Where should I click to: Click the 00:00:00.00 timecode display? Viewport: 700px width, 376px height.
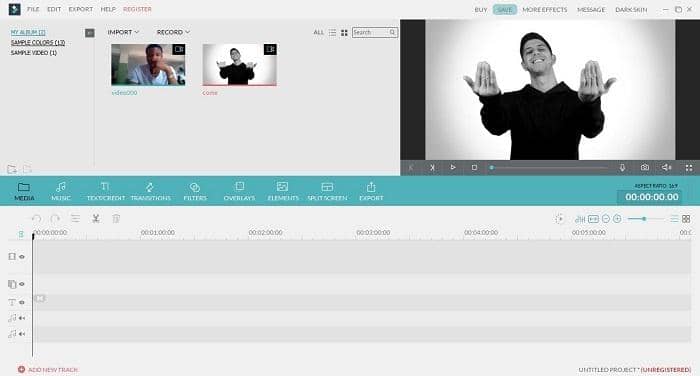651,197
